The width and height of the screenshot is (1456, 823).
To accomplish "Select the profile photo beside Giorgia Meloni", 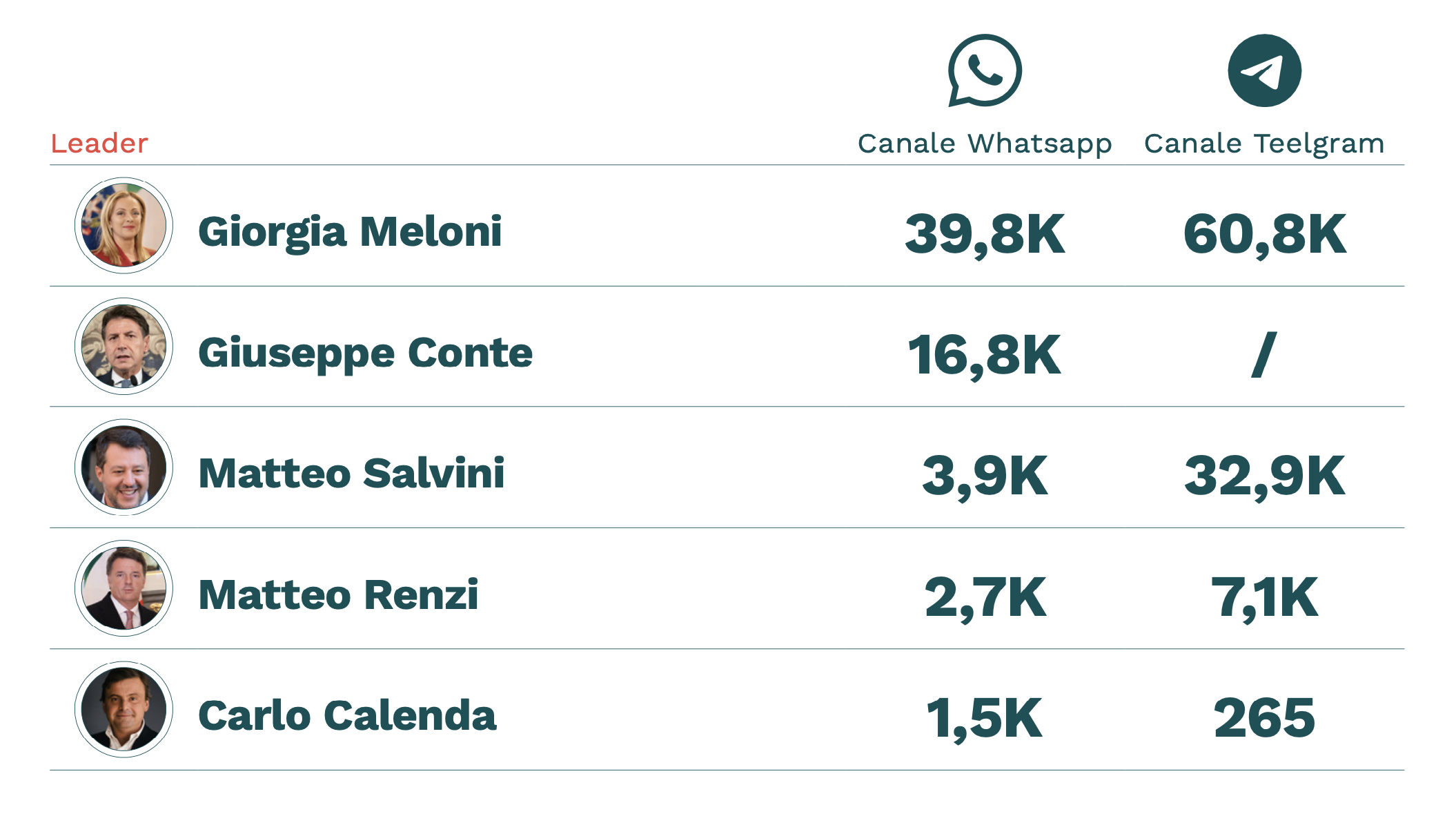I will coord(124,225).
